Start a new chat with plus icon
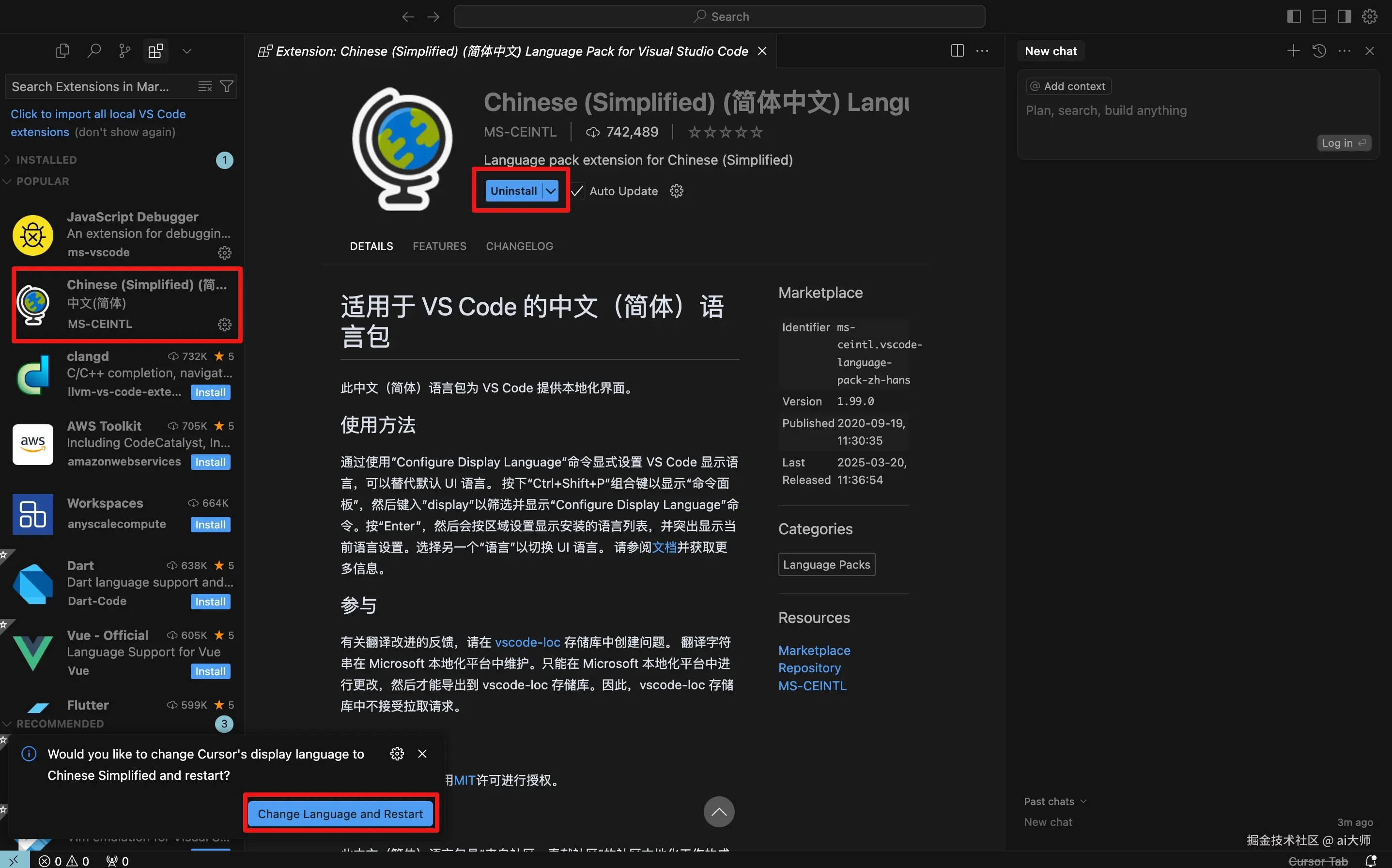 point(1293,51)
